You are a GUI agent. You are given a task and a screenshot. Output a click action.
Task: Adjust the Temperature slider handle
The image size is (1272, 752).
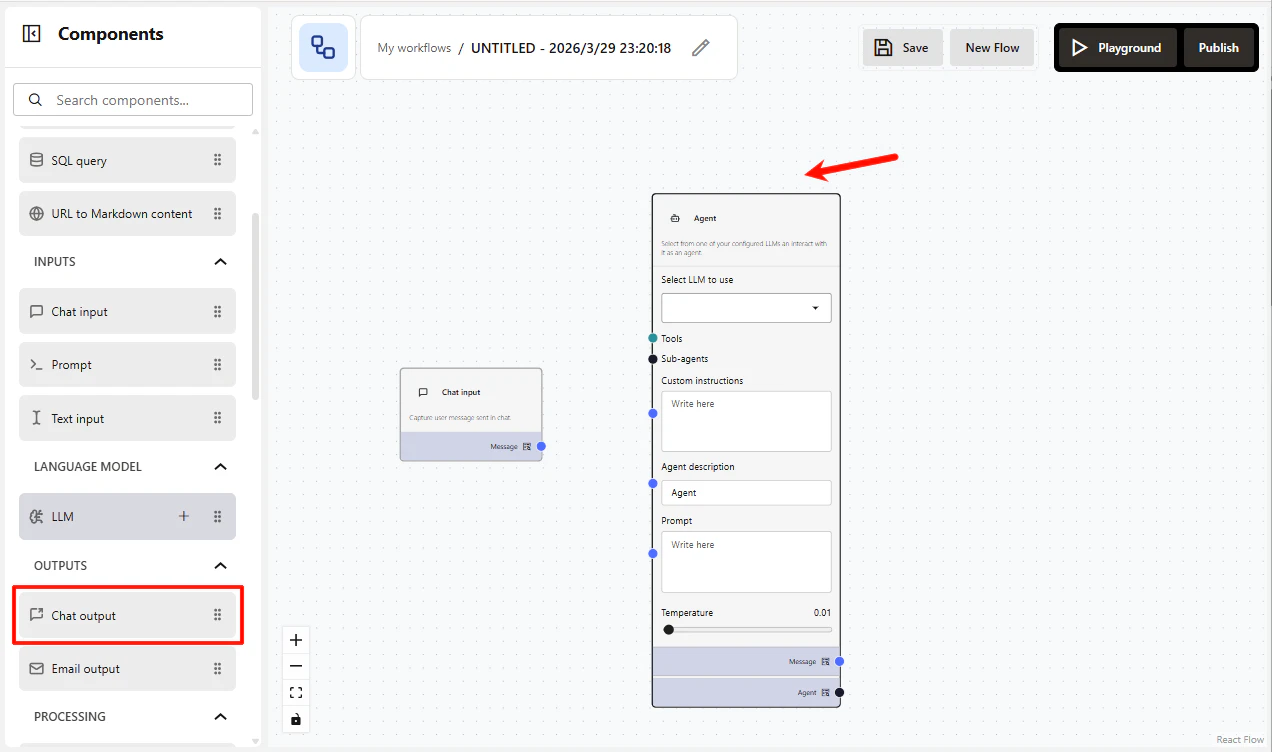[668, 630]
